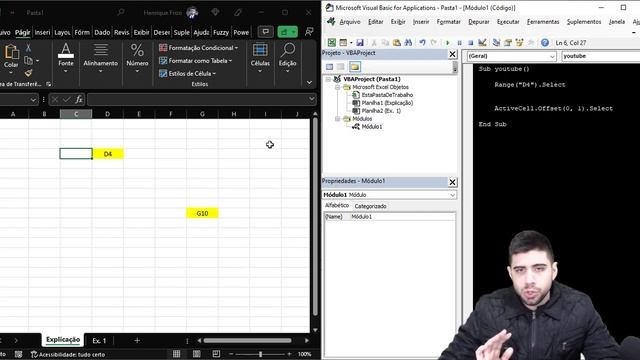Expand the Fonte group dropdown
The height and width of the screenshot is (360, 640).
[66, 71]
